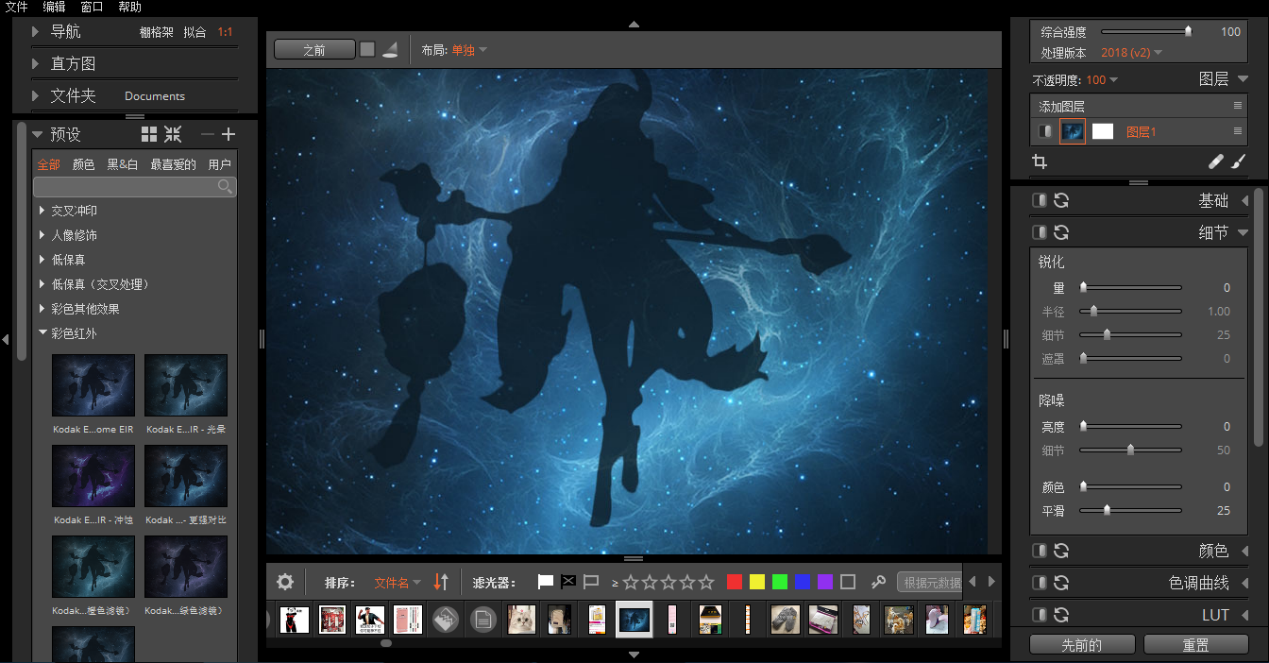Click the collapse-all arrows icon in presets
The height and width of the screenshot is (663, 1269).
pos(173,134)
